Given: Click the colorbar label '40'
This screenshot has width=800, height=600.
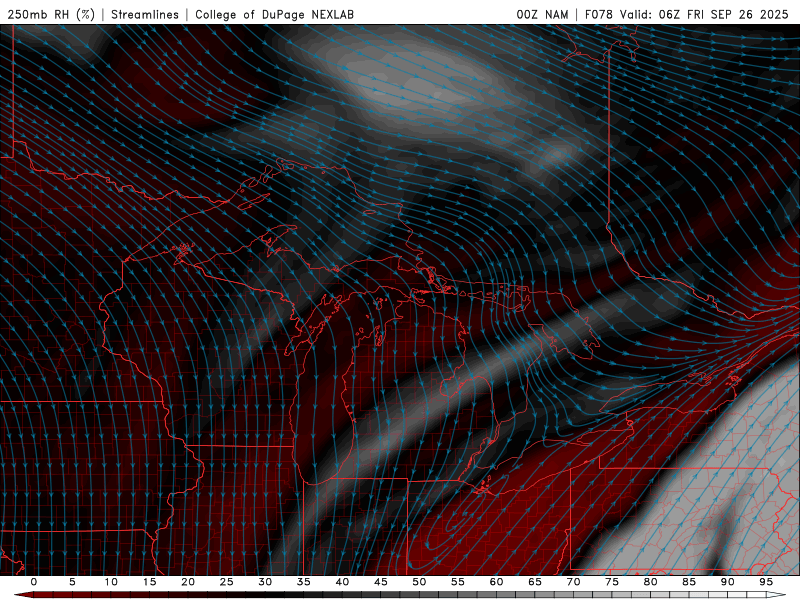Looking at the screenshot, I should [342, 582].
